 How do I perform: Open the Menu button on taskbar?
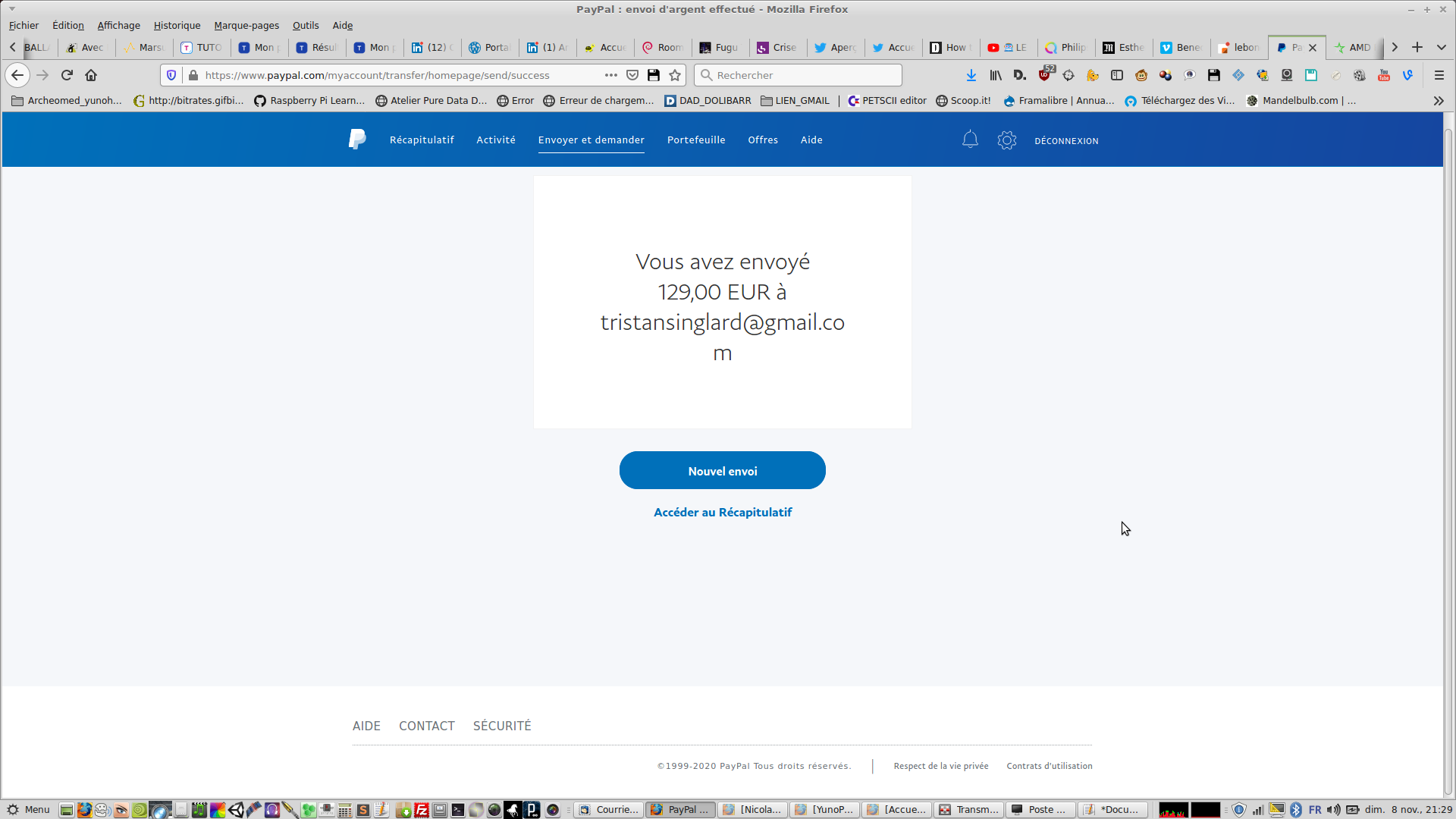(x=29, y=810)
